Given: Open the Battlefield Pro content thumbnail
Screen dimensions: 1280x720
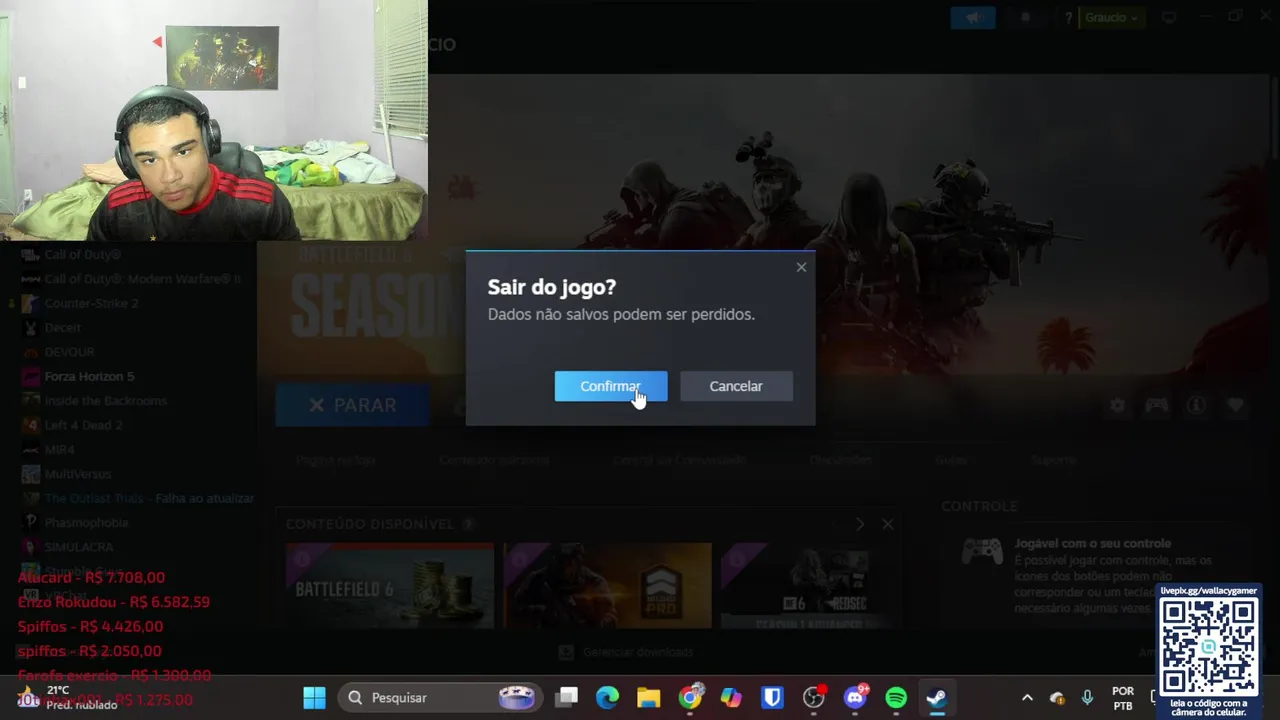Looking at the screenshot, I should point(608,586).
